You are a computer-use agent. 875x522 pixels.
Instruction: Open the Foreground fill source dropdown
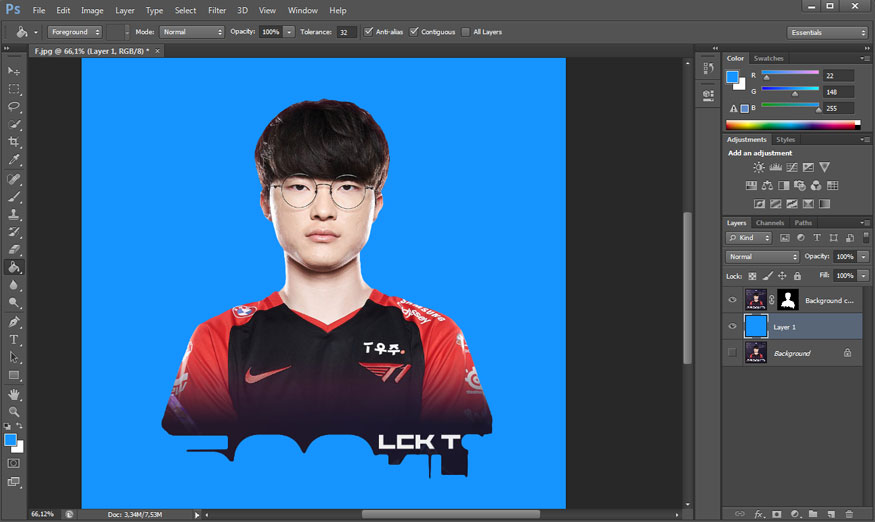[75, 32]
